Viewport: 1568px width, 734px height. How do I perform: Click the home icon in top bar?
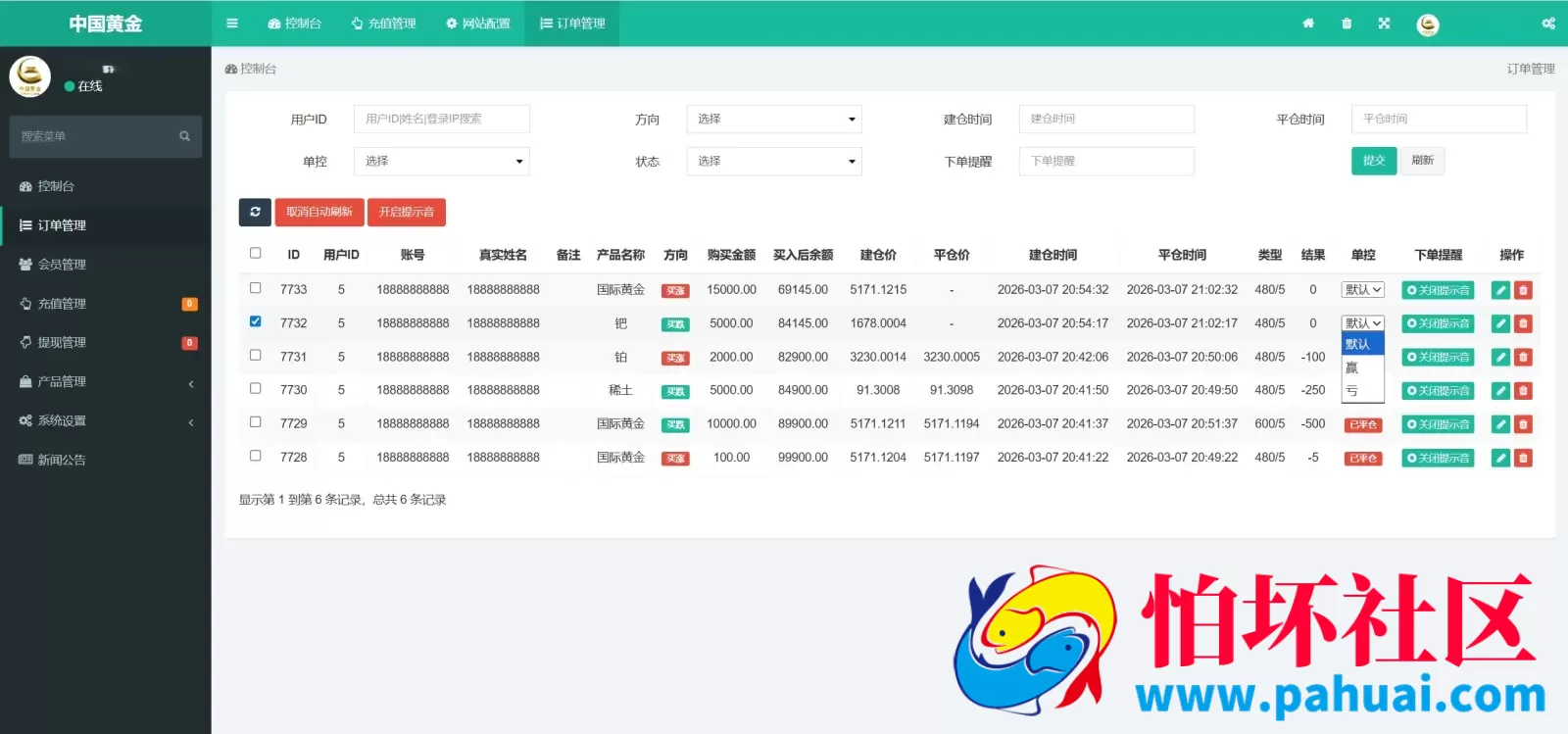pyautogui.click(x=1307, y=23)
